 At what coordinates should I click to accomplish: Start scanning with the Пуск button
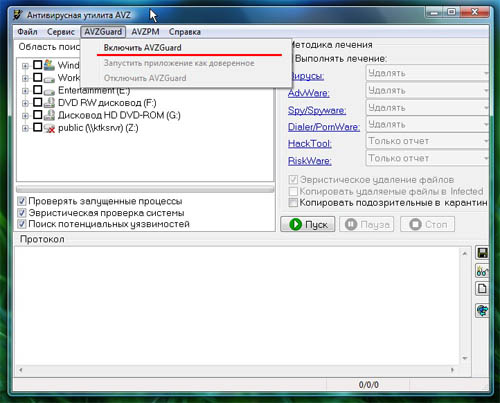[x=308, y=224]
